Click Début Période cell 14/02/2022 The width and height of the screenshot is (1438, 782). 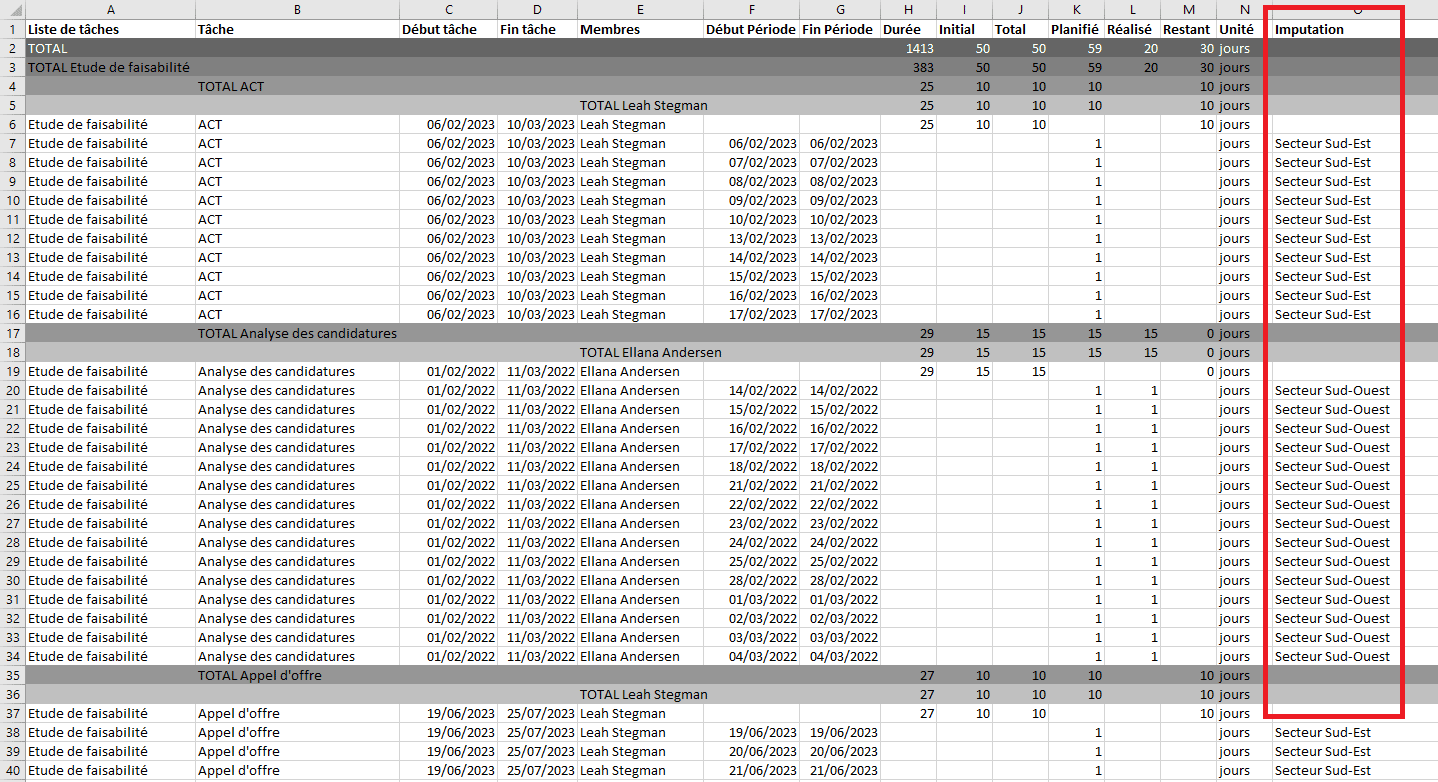click(x=751, y=390)
